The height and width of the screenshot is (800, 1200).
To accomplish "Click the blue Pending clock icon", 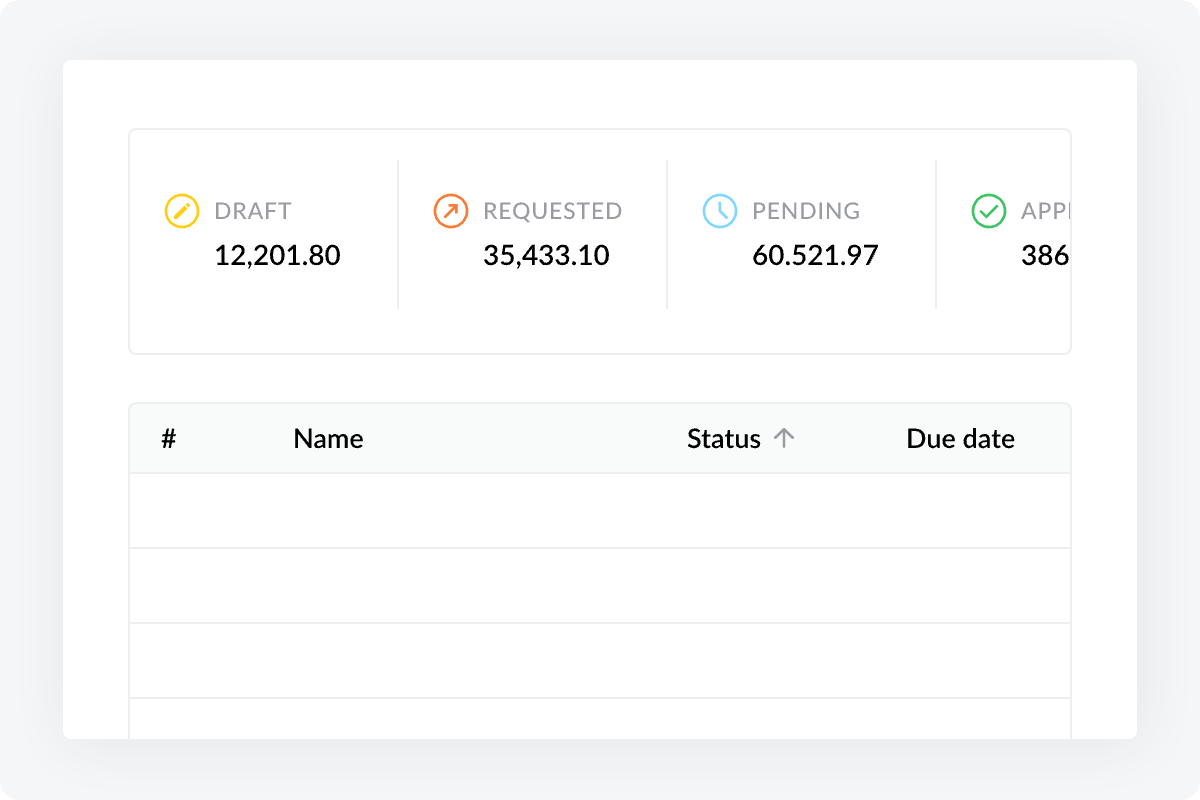I will [x=719, y=211].
